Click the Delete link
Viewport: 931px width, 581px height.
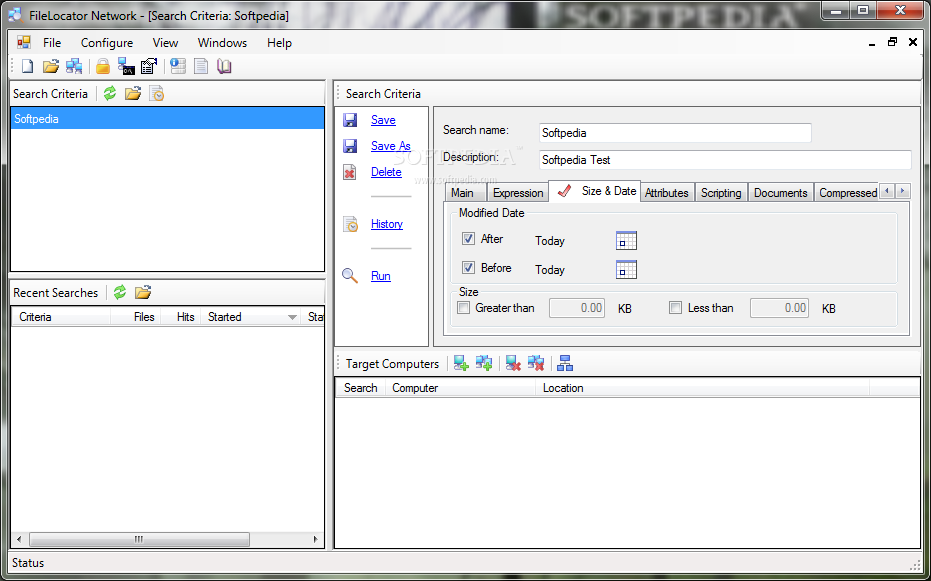tap(386, 172)
